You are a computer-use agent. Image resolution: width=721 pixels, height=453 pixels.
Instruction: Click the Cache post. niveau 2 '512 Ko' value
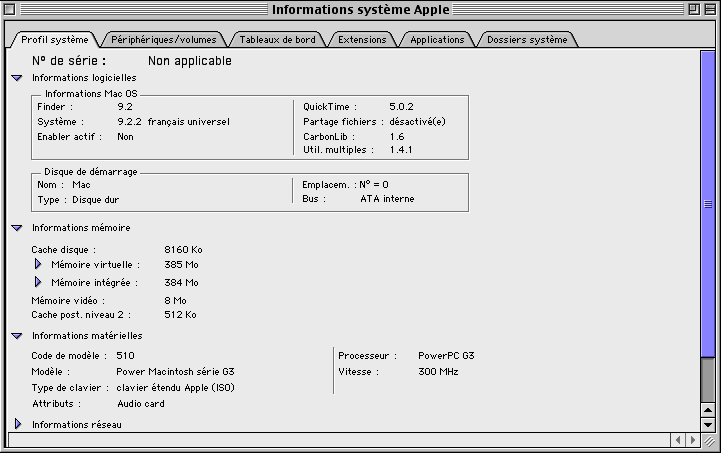(180, 315)
